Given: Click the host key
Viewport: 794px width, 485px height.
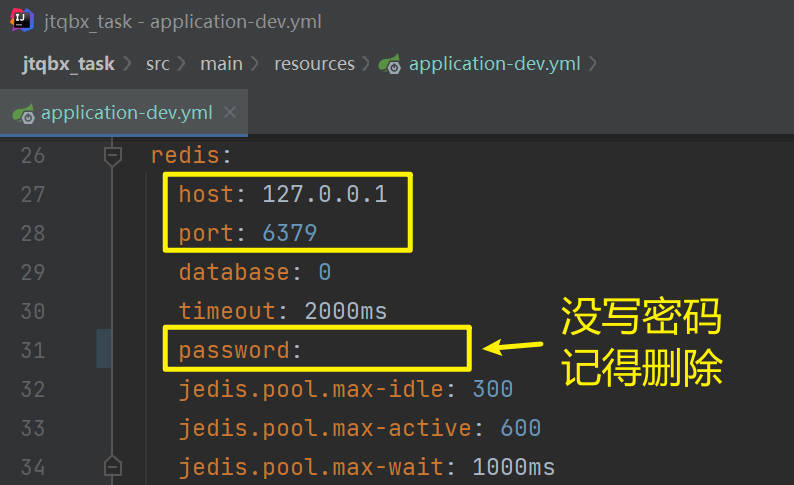Looking at the screenshot, I should tap(206, 194).
